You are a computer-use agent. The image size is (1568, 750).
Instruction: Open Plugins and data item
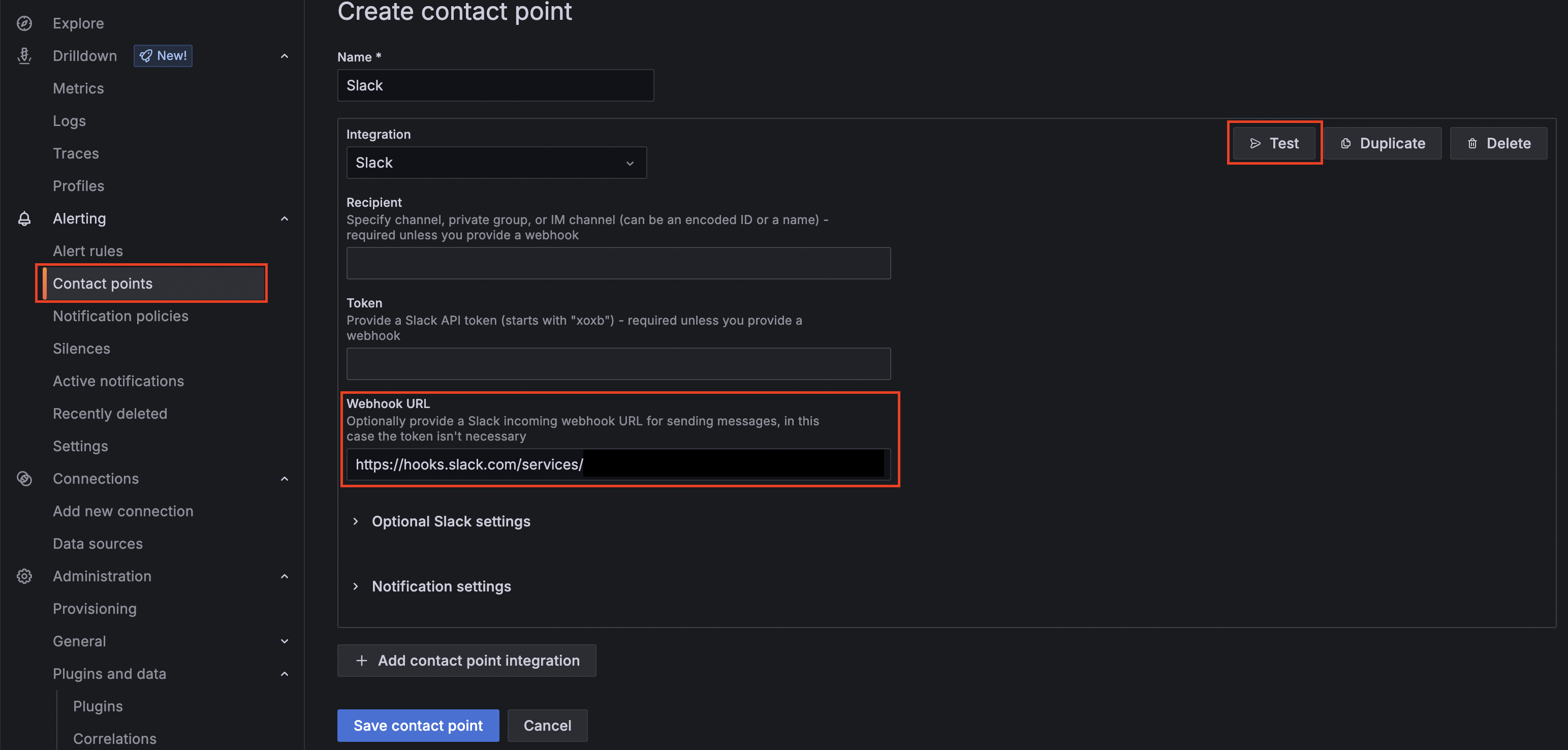click(109, 673)
